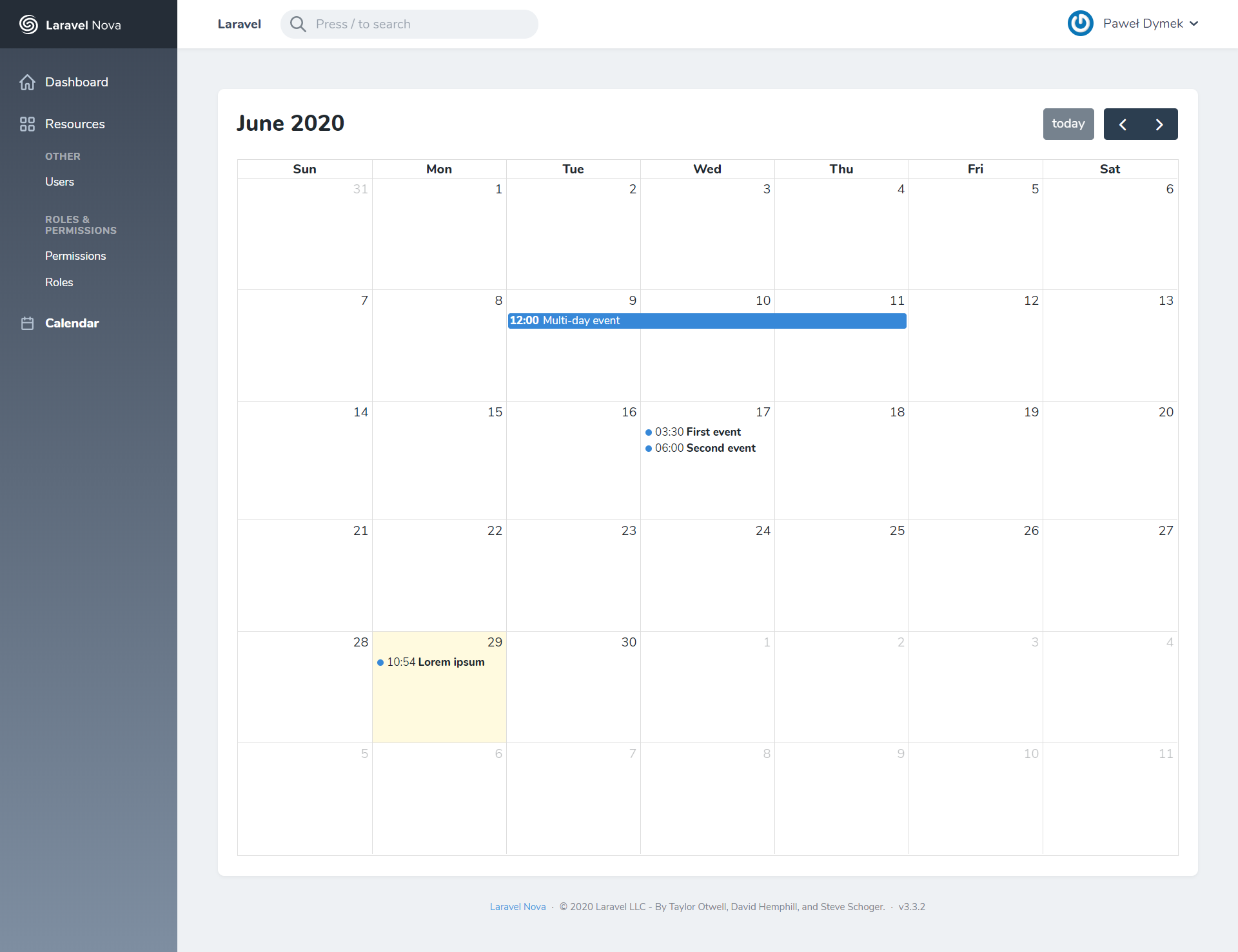Click the Calendar icon in sidebar
The height and width of the screenshot is (952, 1238).
(x=27, y=324)
